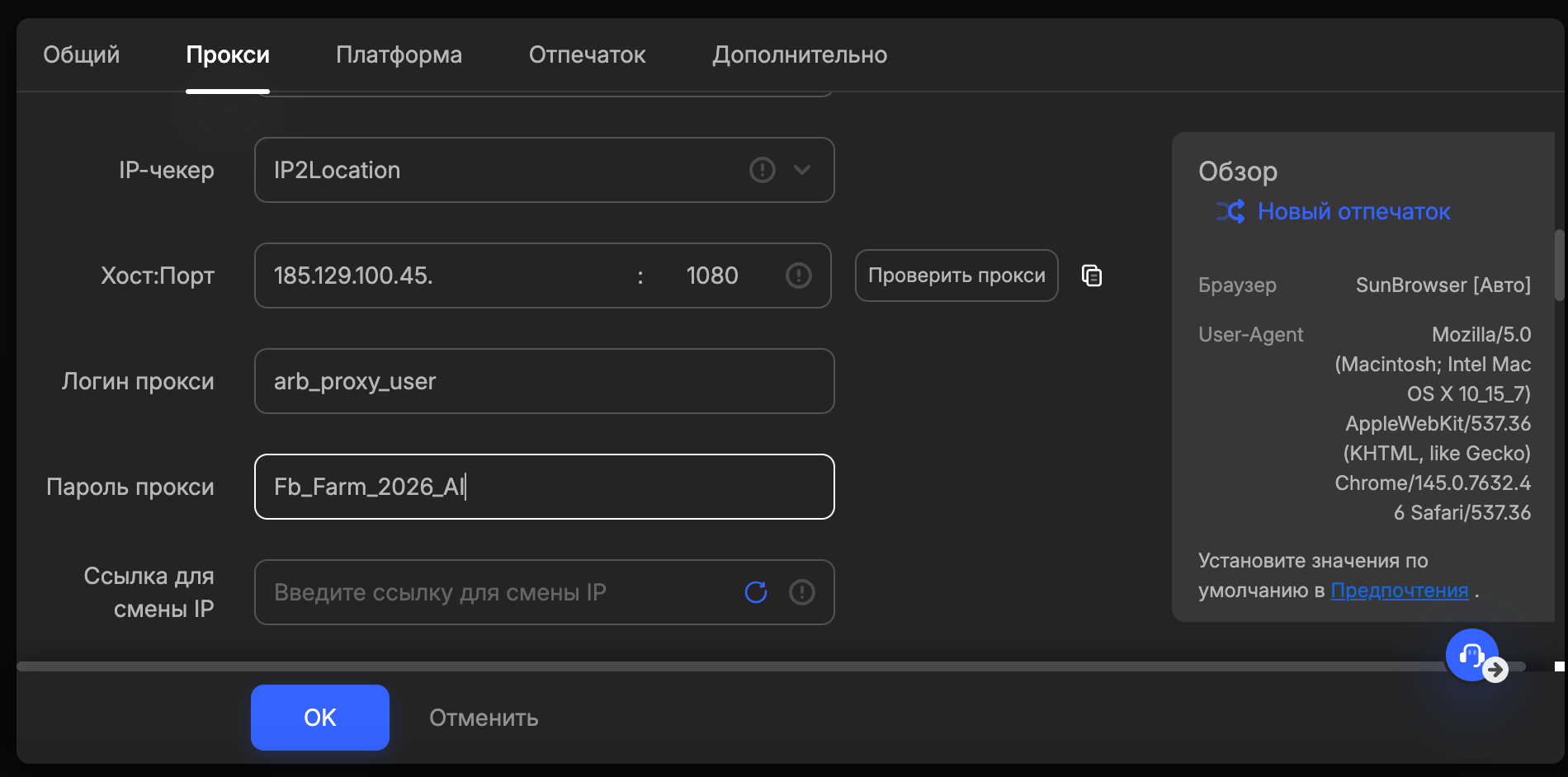Screen dimensions: 1568x777
Task: Click the Проверить прокси button
Action: pyautogui.click(x=956, y=275)
